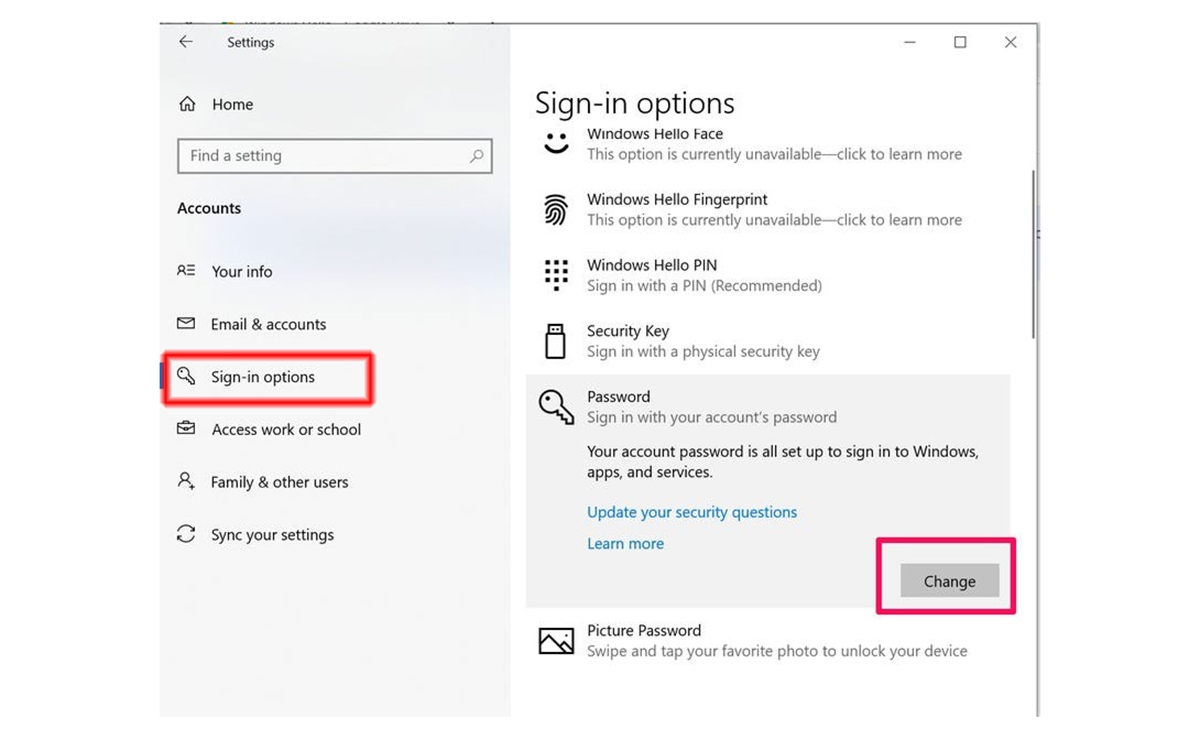Follow the Learn more link

coord(625,544)
